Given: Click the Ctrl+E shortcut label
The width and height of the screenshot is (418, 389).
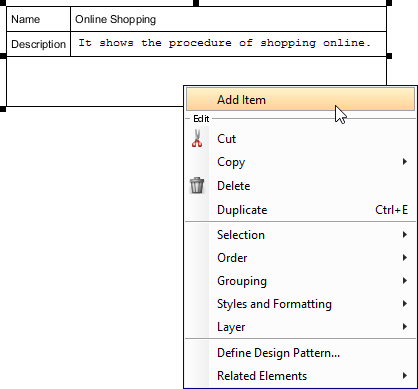Looking at the screenshot, I should click(391, 210).
